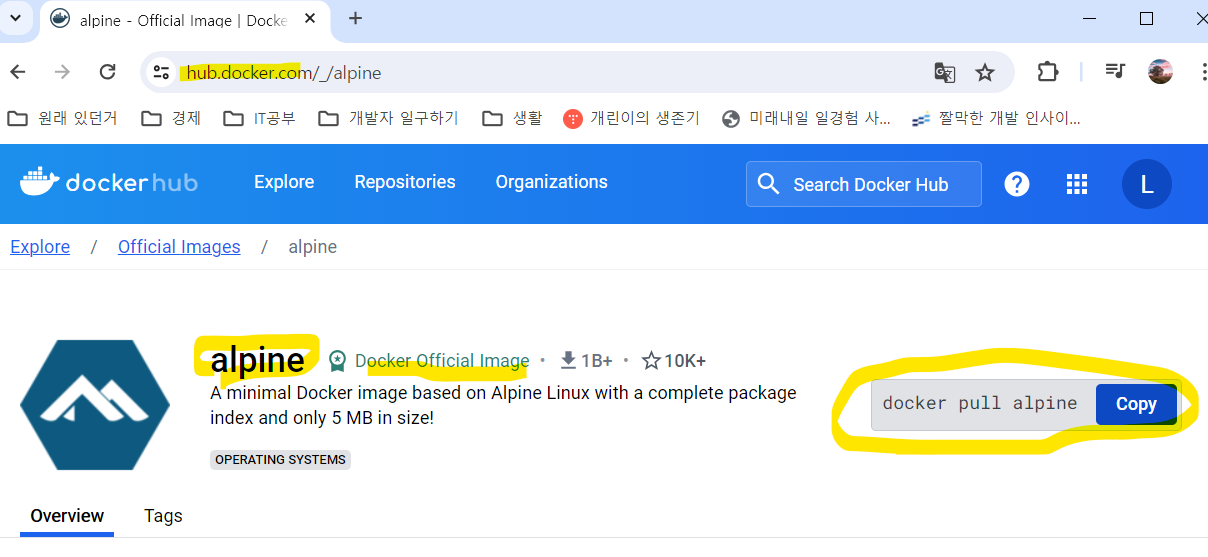The width and height of the screenshot is (1208, 557).
Task: Click the Docker Official Image badge
Action: pos(430,361)
